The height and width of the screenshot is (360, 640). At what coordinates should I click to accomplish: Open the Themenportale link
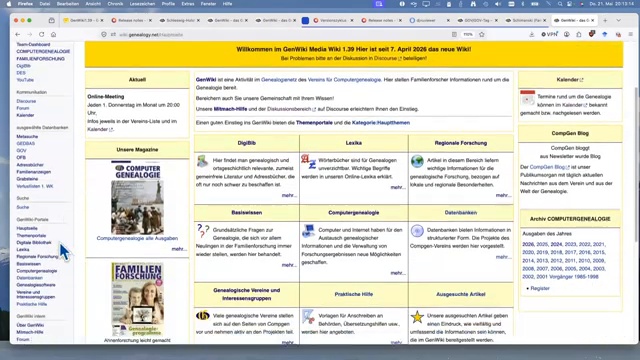point(314,122)
